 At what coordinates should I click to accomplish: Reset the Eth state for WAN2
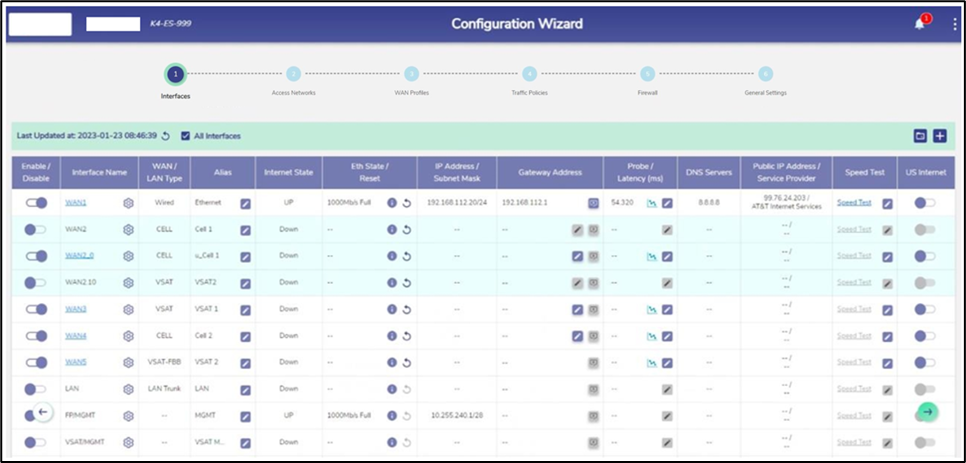[x=406, y=229]
